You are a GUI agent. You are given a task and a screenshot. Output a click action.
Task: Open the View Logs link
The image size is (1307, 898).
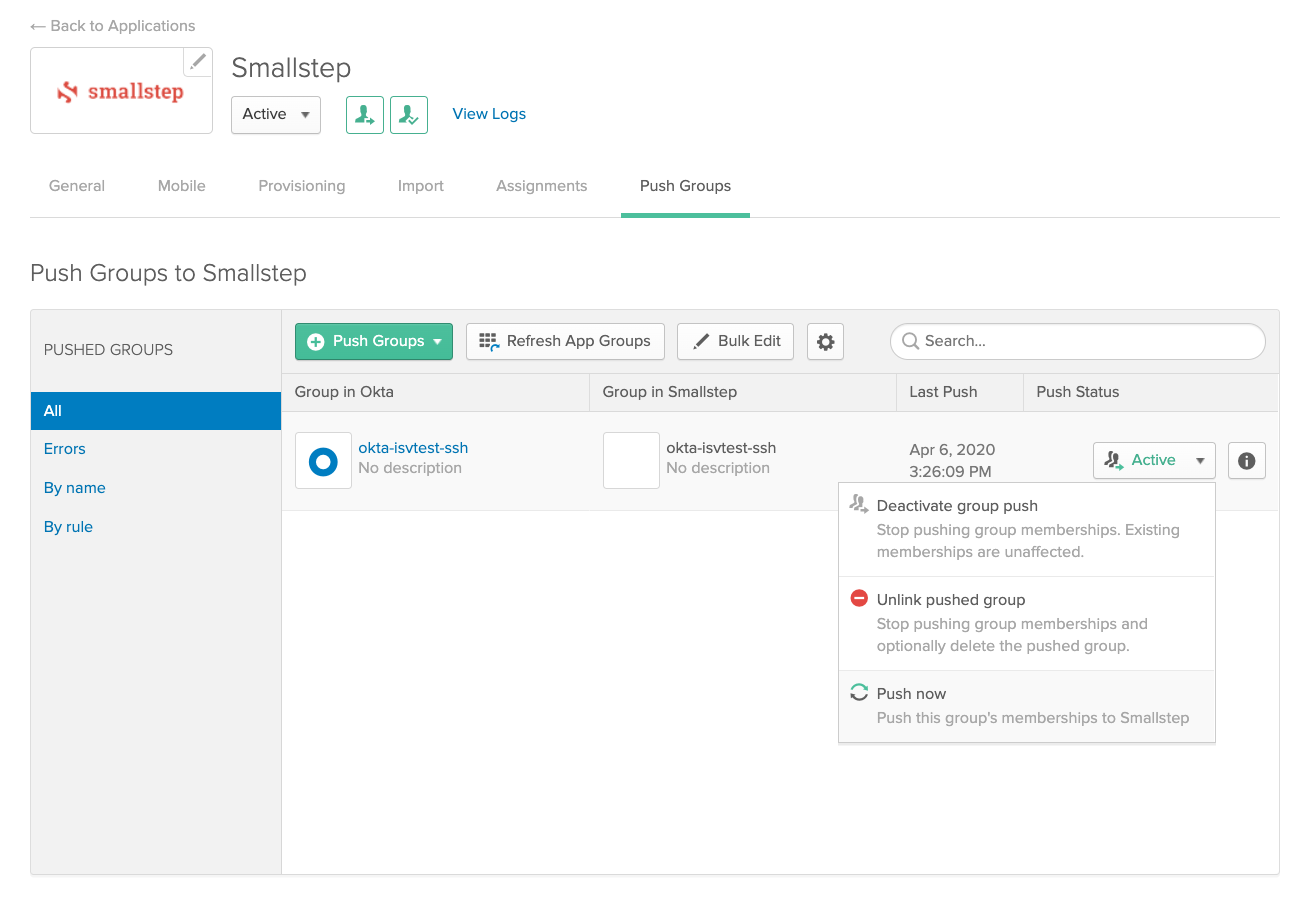point(489,114)
